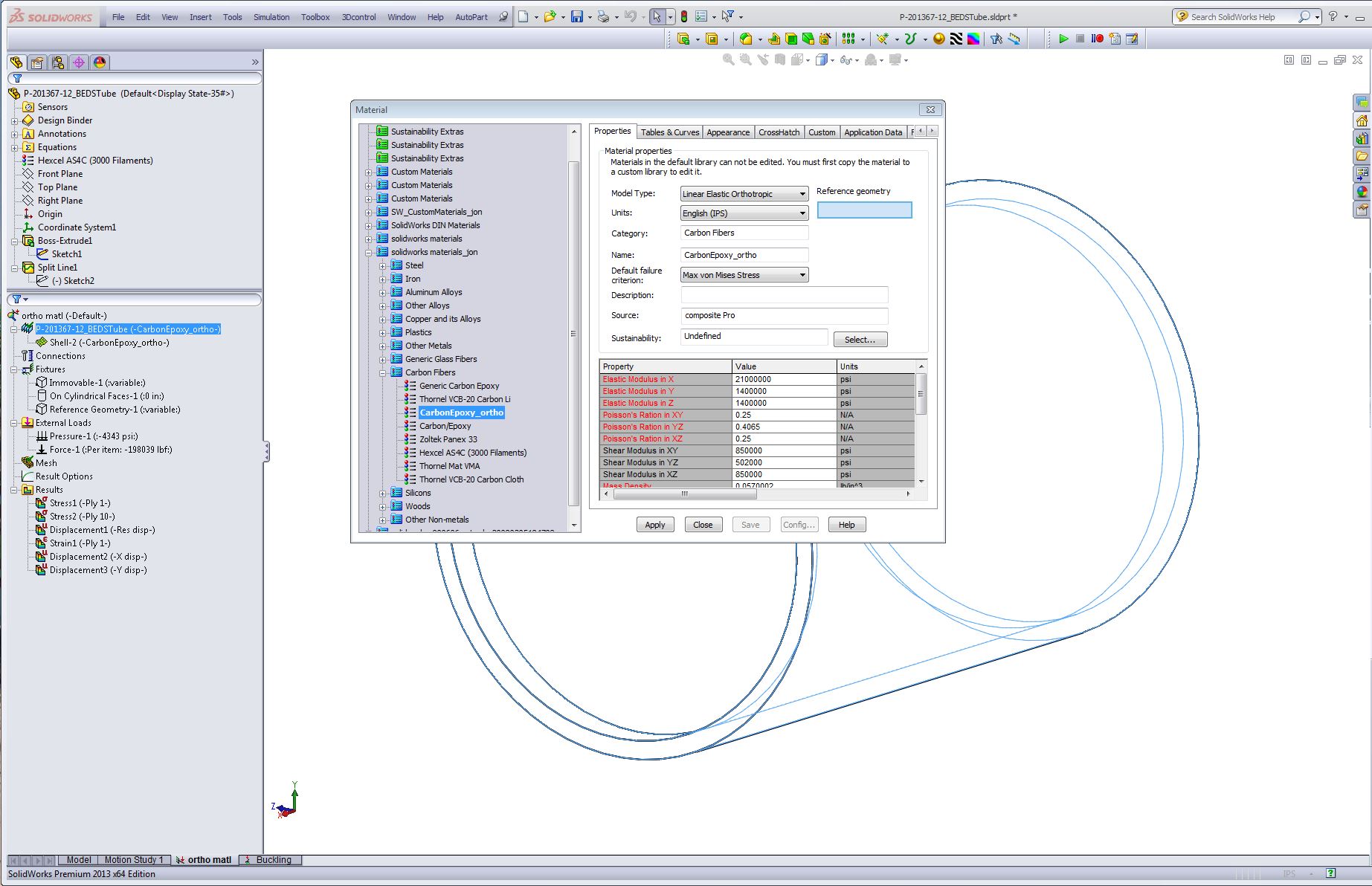Open the Appearances color ball task pane icon

(x=1362, y=192)
